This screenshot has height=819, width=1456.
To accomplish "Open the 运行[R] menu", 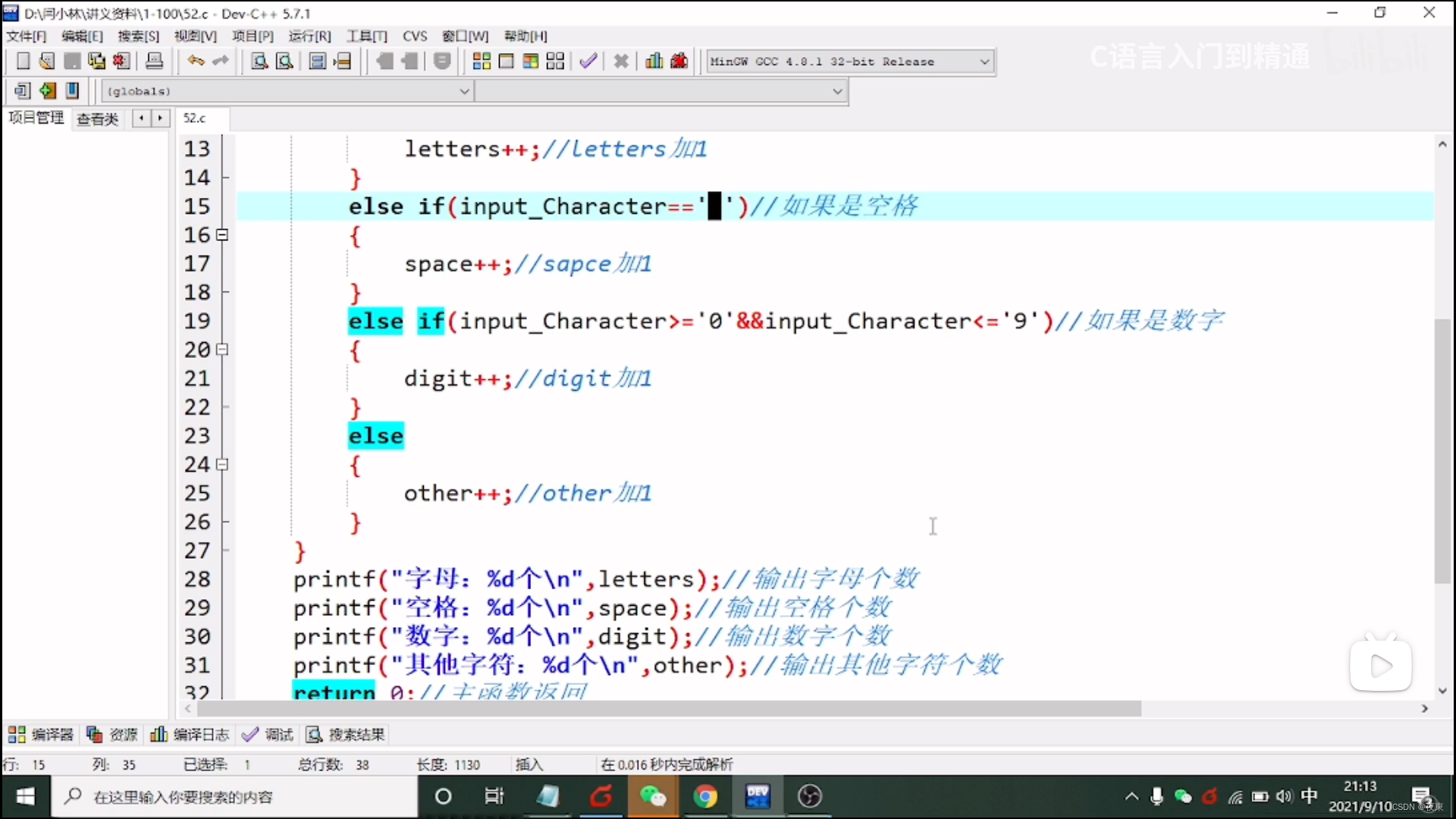I will pyautogui.click(x=309, y=36).
